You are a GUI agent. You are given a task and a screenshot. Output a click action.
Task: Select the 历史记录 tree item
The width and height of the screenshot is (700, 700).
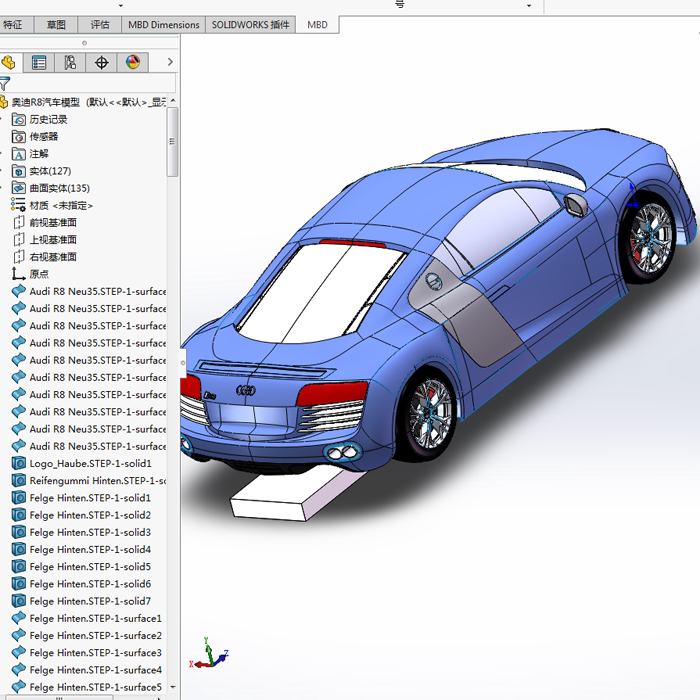coord(49,120)
